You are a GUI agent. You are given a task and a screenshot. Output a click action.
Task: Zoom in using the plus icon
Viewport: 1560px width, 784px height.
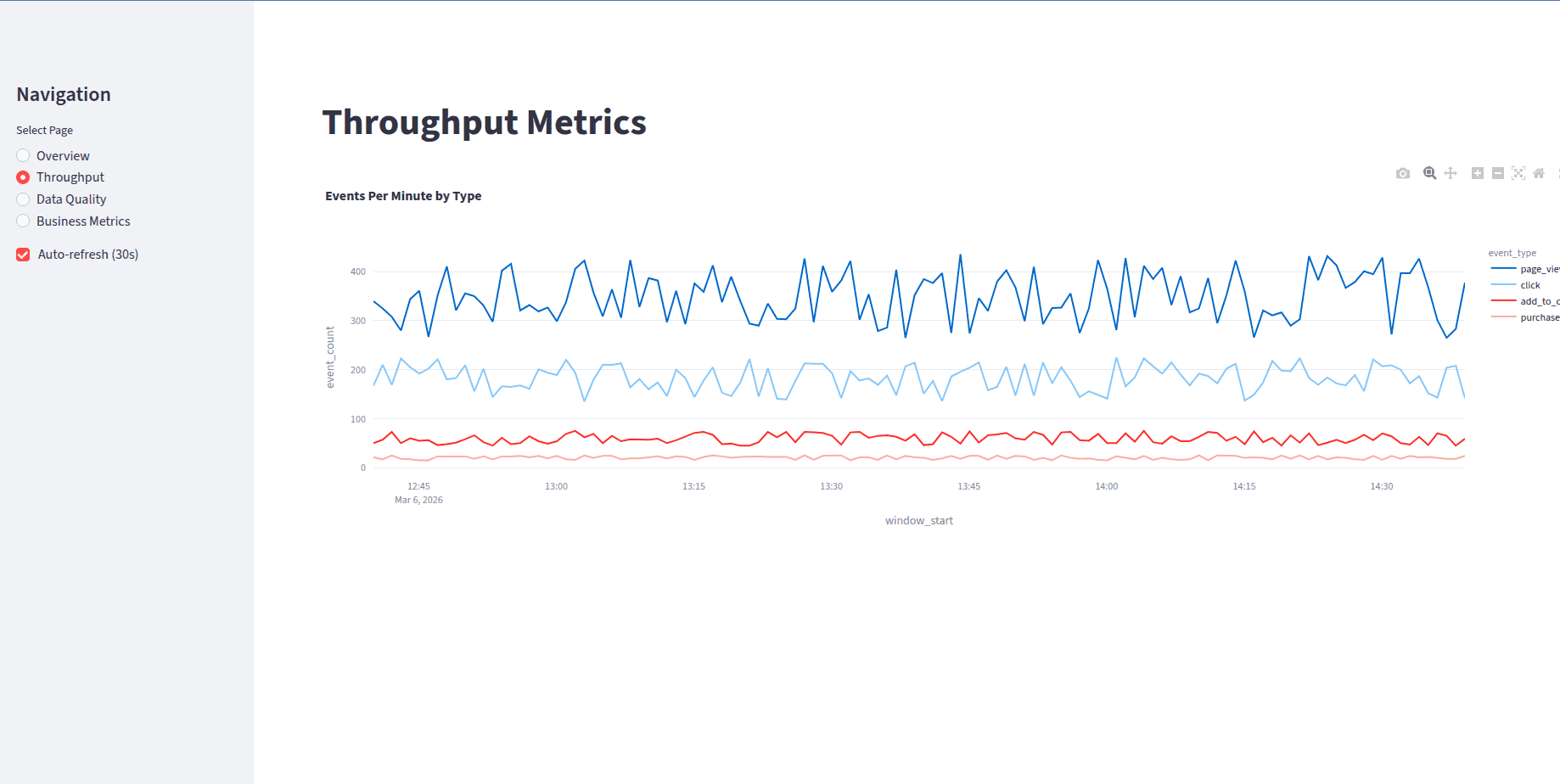(1478, 173)
